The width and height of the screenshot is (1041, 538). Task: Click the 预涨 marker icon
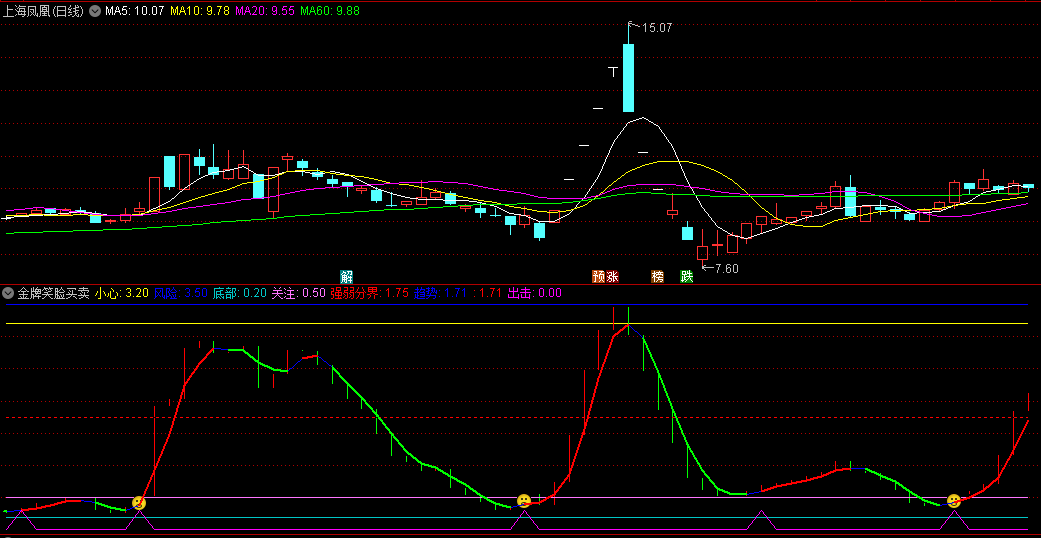click(604, 276)
